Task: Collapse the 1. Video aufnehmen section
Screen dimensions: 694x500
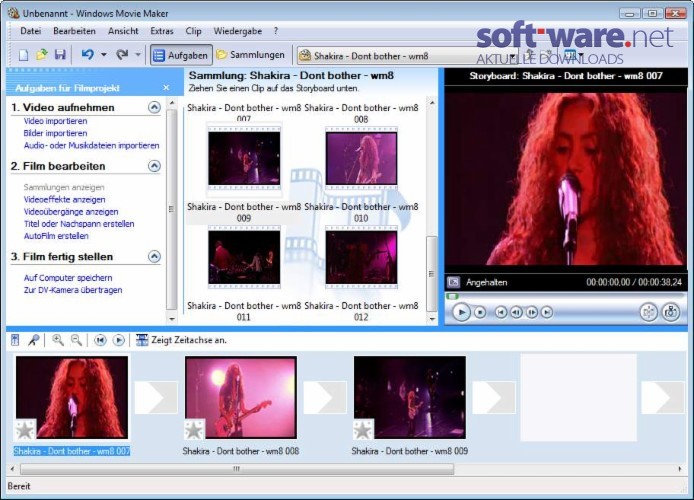Action: [154, 108]
